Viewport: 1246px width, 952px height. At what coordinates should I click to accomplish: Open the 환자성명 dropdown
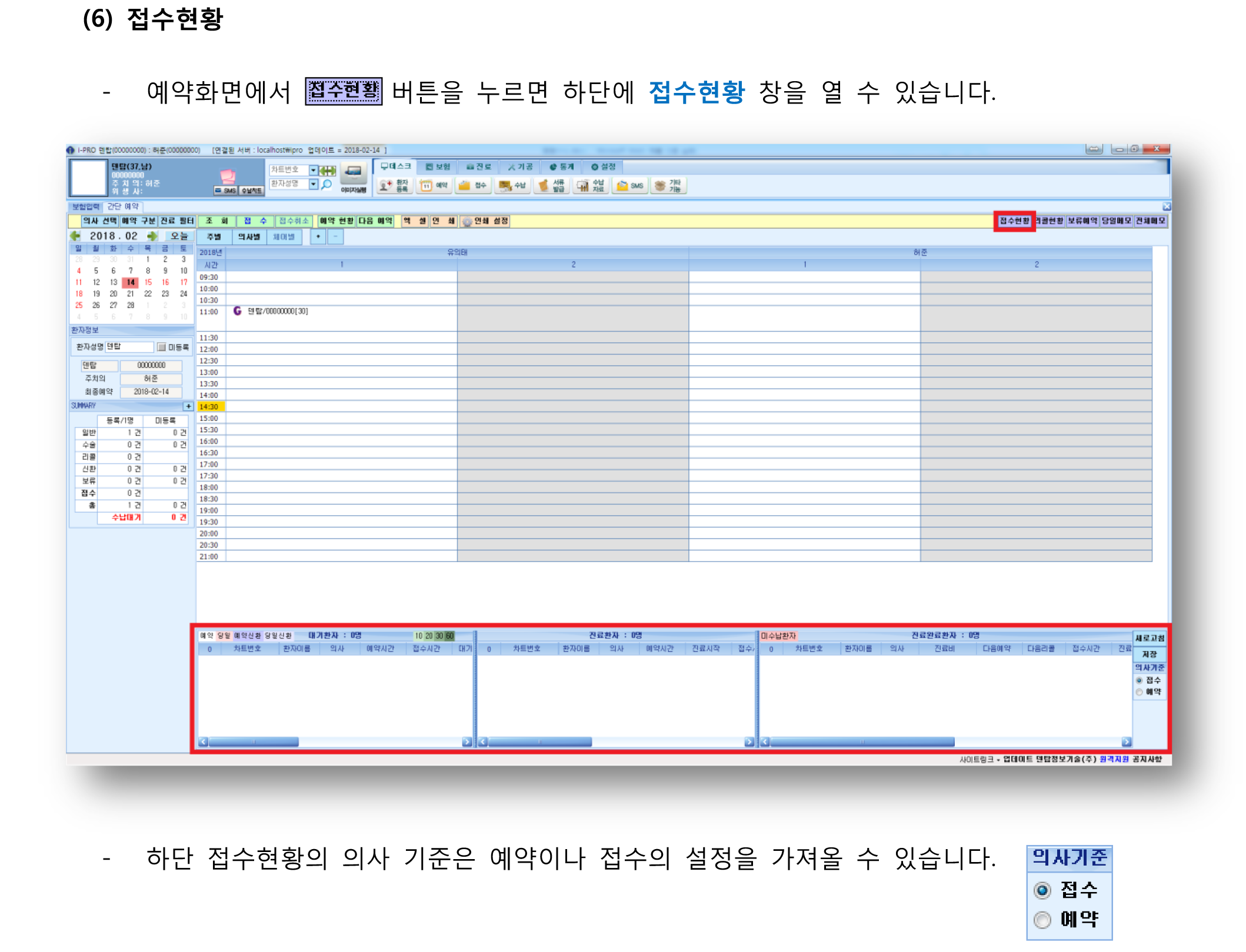(314, 184)
